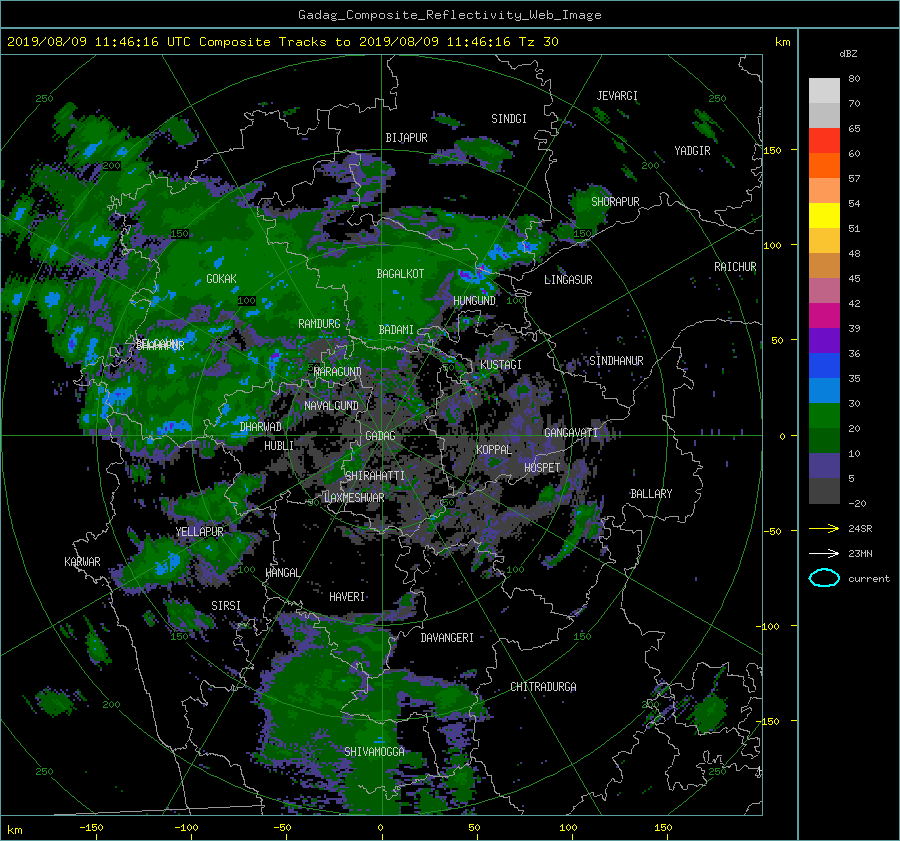Click the CHITRADURGA city label
This screenshot has height=841, width=900.
544,687
